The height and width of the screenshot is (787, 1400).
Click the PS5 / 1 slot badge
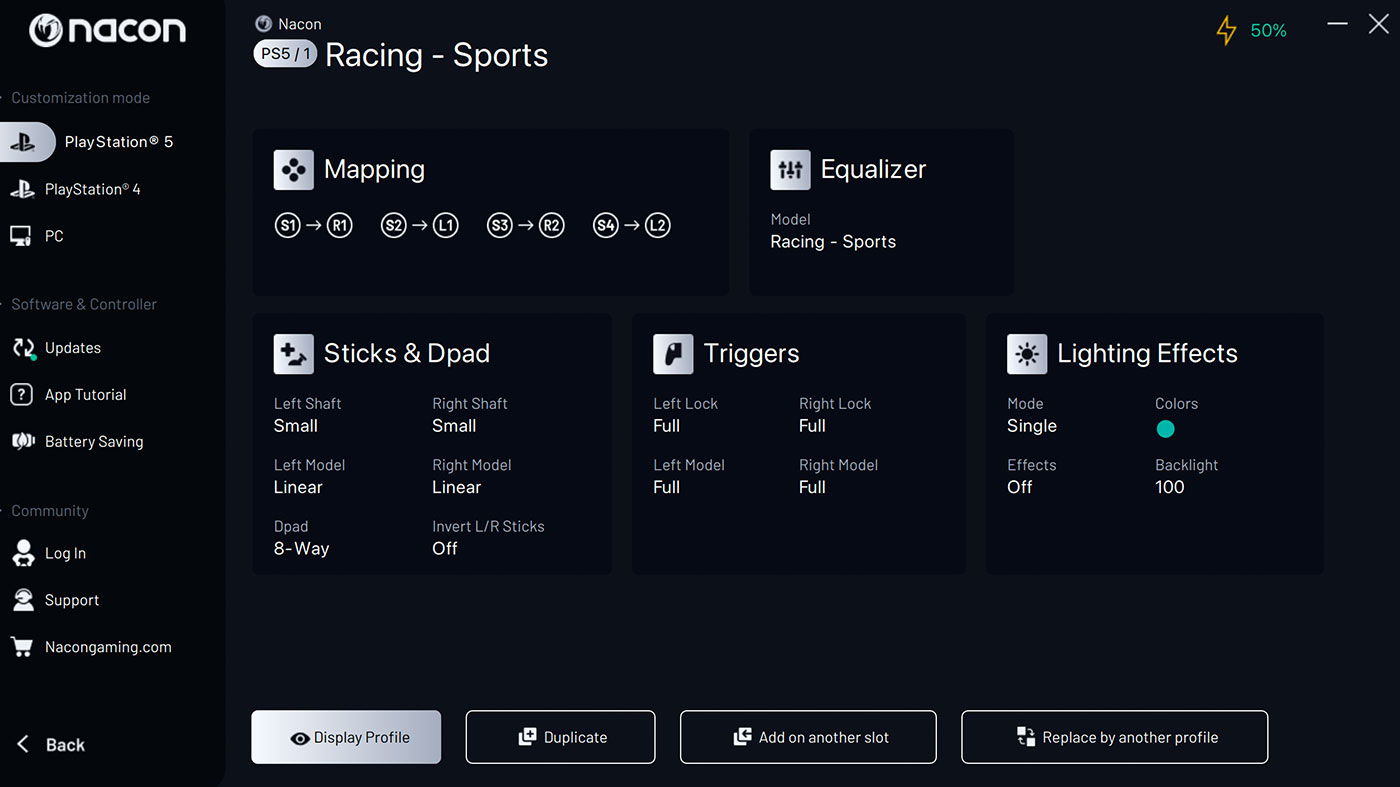pos(285,54)
